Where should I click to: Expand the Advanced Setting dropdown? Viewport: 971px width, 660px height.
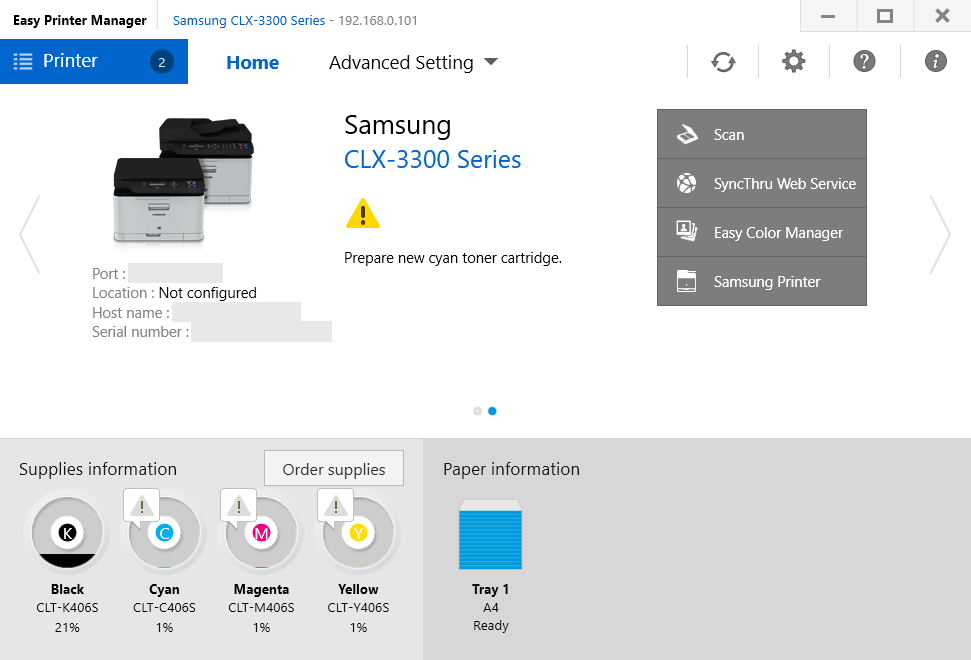413,63
